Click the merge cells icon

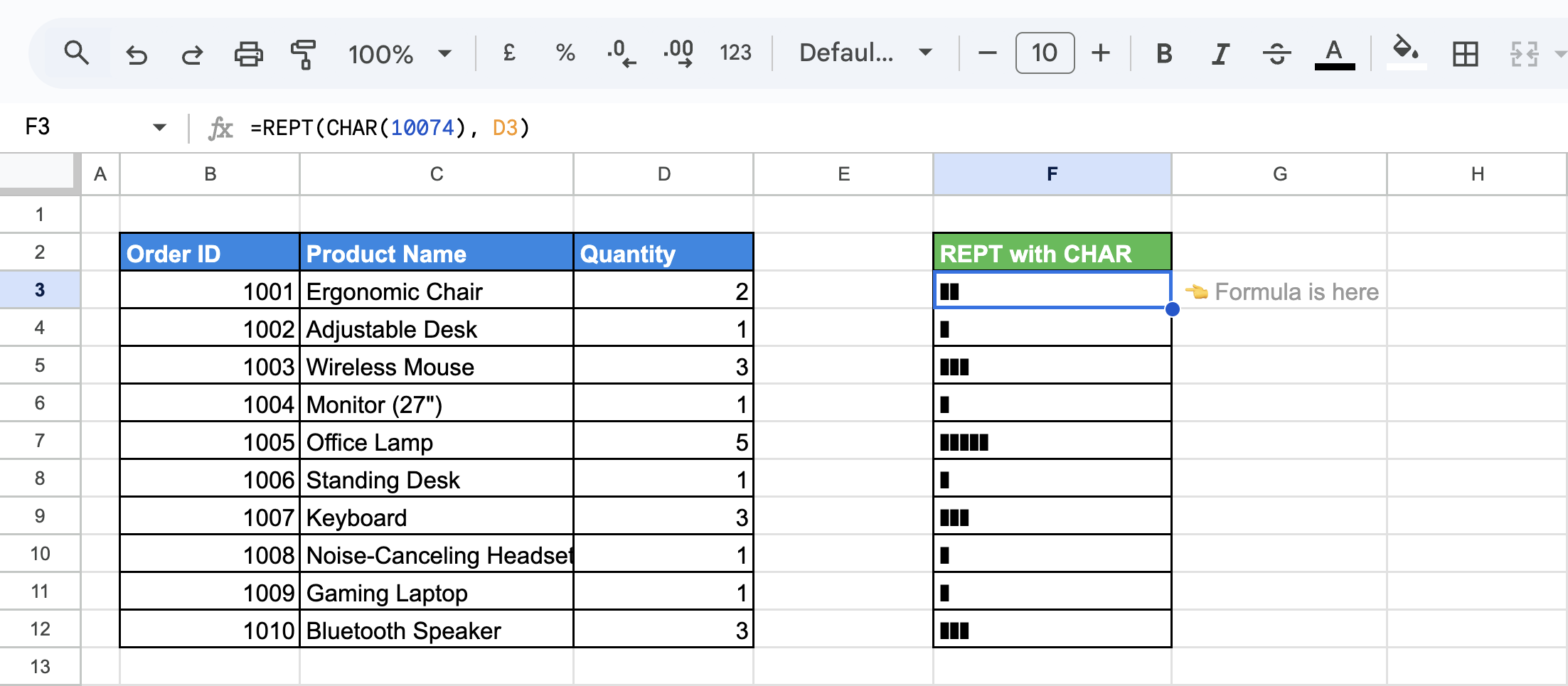pos(1524,53)
